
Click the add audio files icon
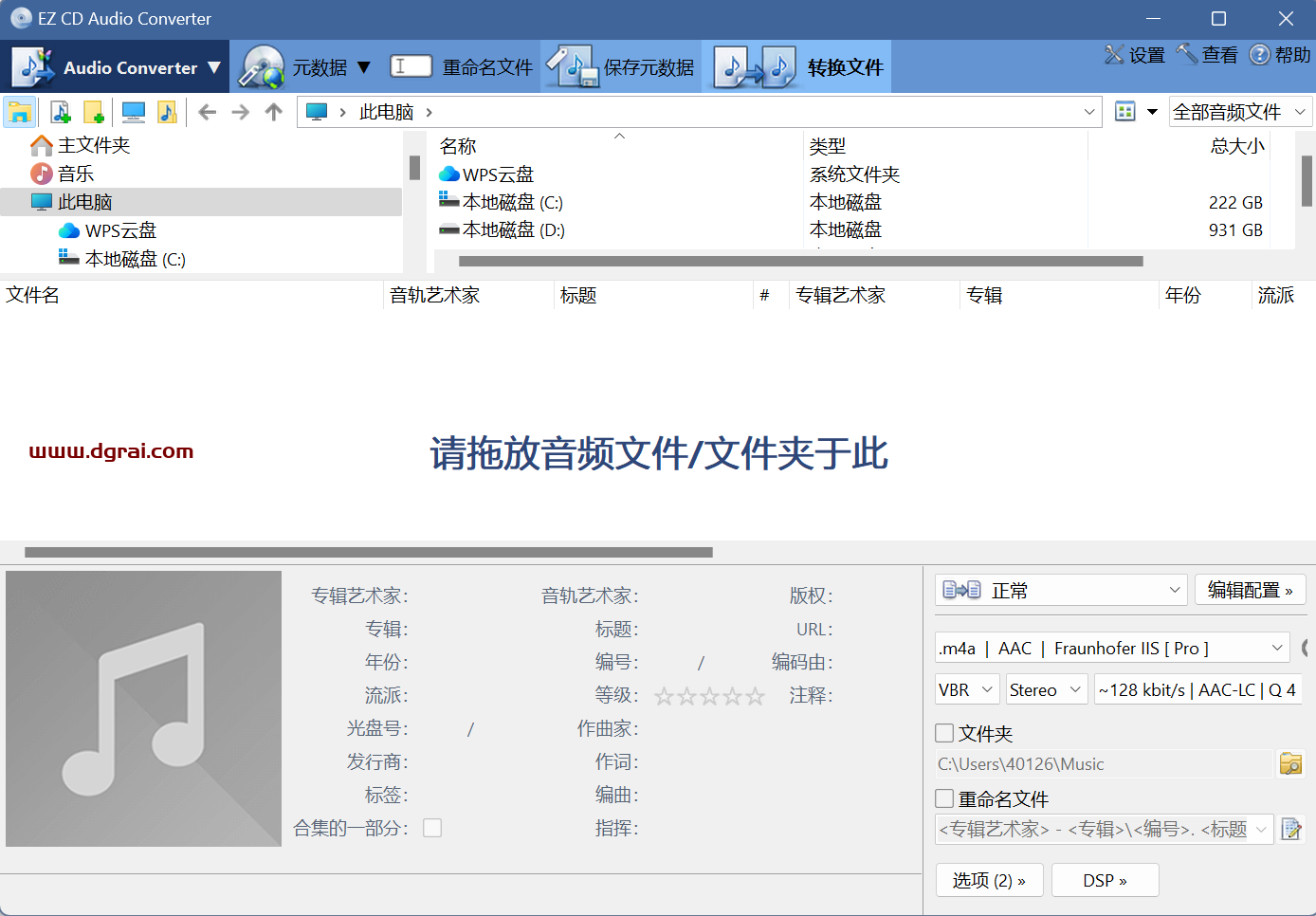pyautogui.click(x=61, y=113)
